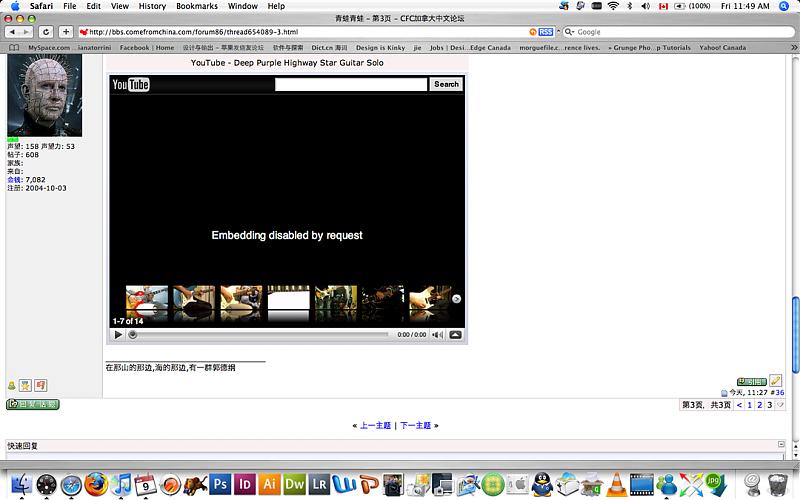The width and height of the screenshot is (800, 500).
Task: Open the Trash in the dock
Action: coord(778,484)
